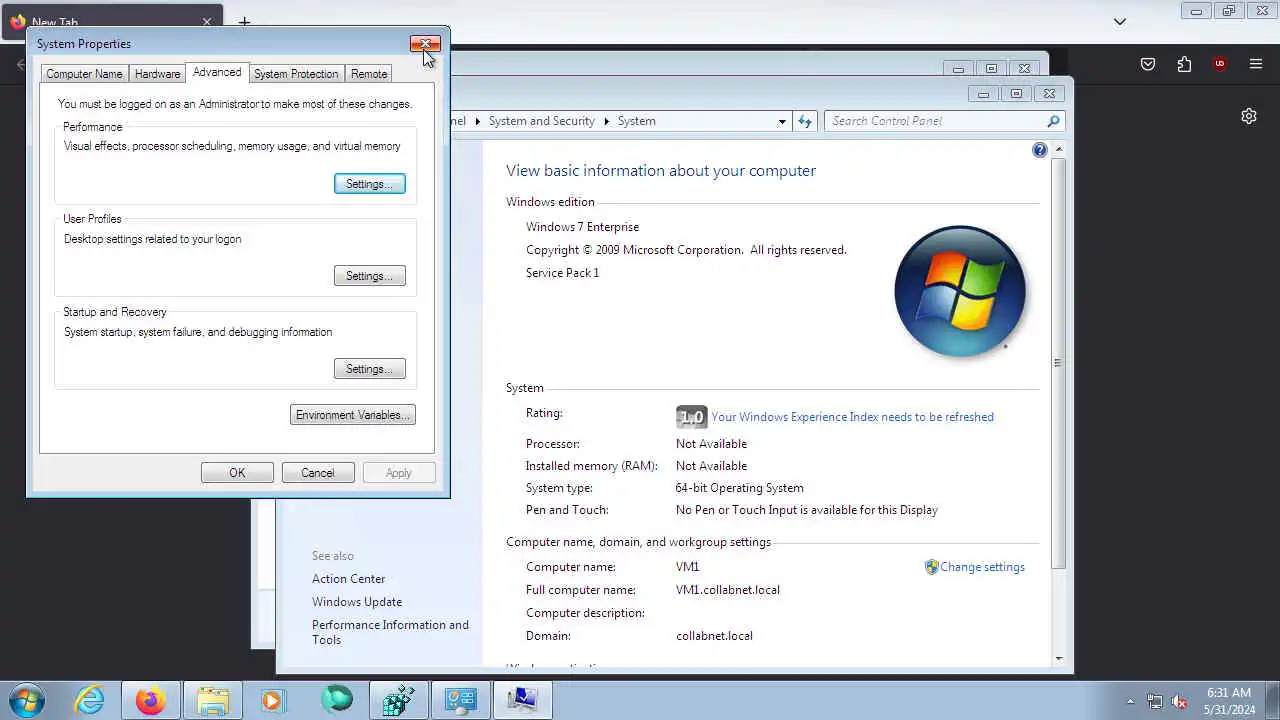The width and height of the screenshot is (1280, 720).
Task: Click the System window vertical scrollbar thumb
Action: tap(1059, 363)
